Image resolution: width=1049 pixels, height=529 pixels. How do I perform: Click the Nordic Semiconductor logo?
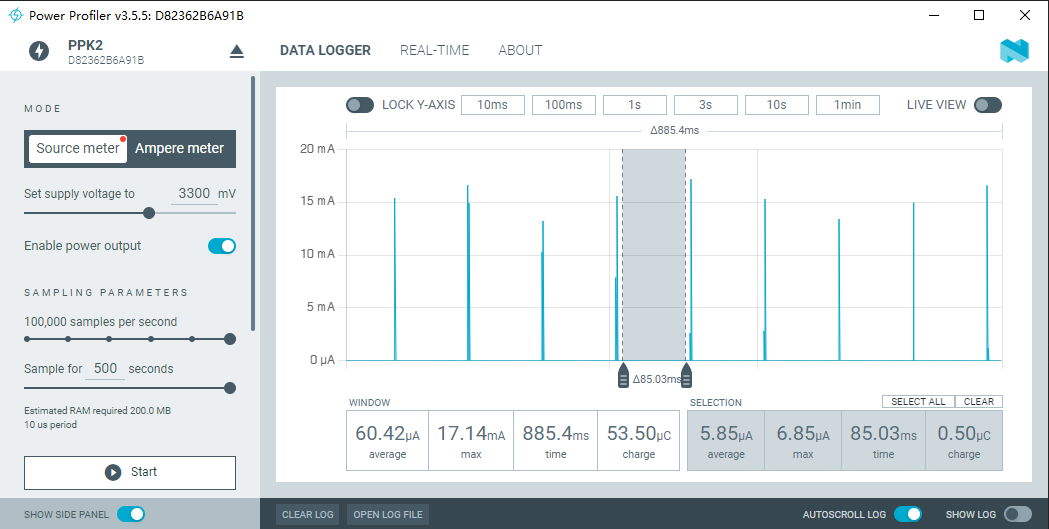click(x=1014, y=51)
